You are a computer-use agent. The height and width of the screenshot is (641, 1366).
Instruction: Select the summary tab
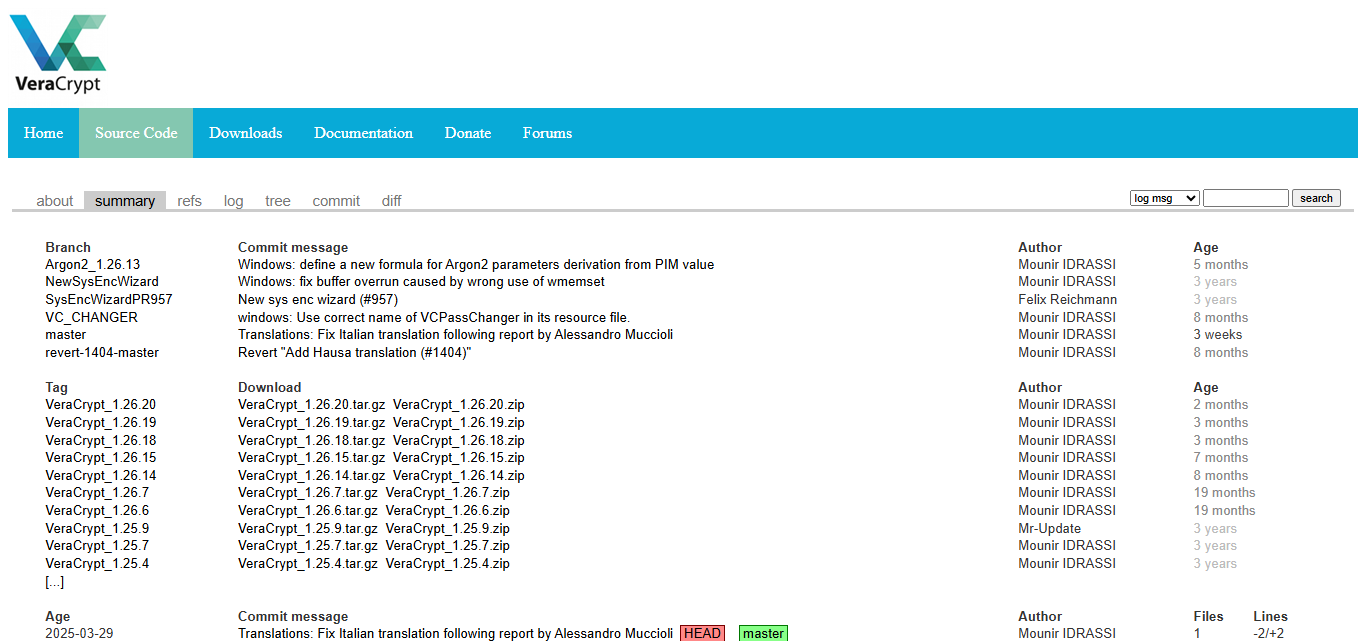point(125,201)
